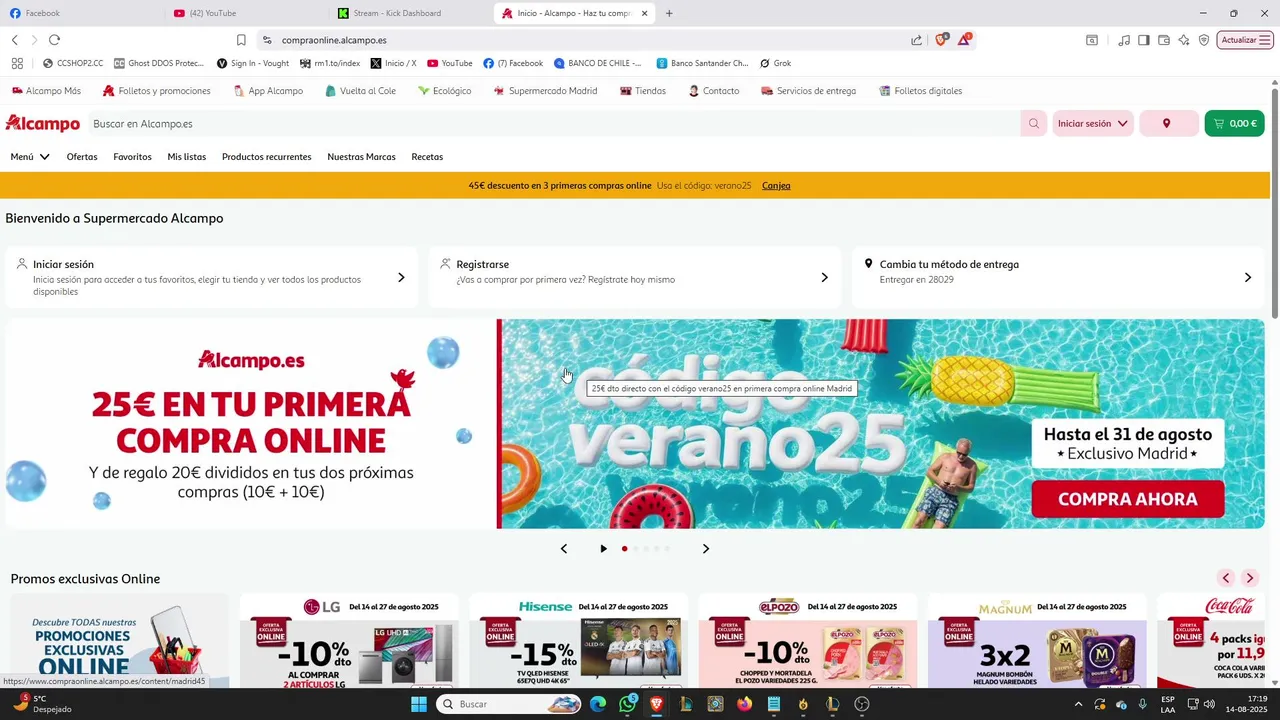Play the banner carousel
The width and height of the screenshot is (1280, 720).
tap(603, 548)
